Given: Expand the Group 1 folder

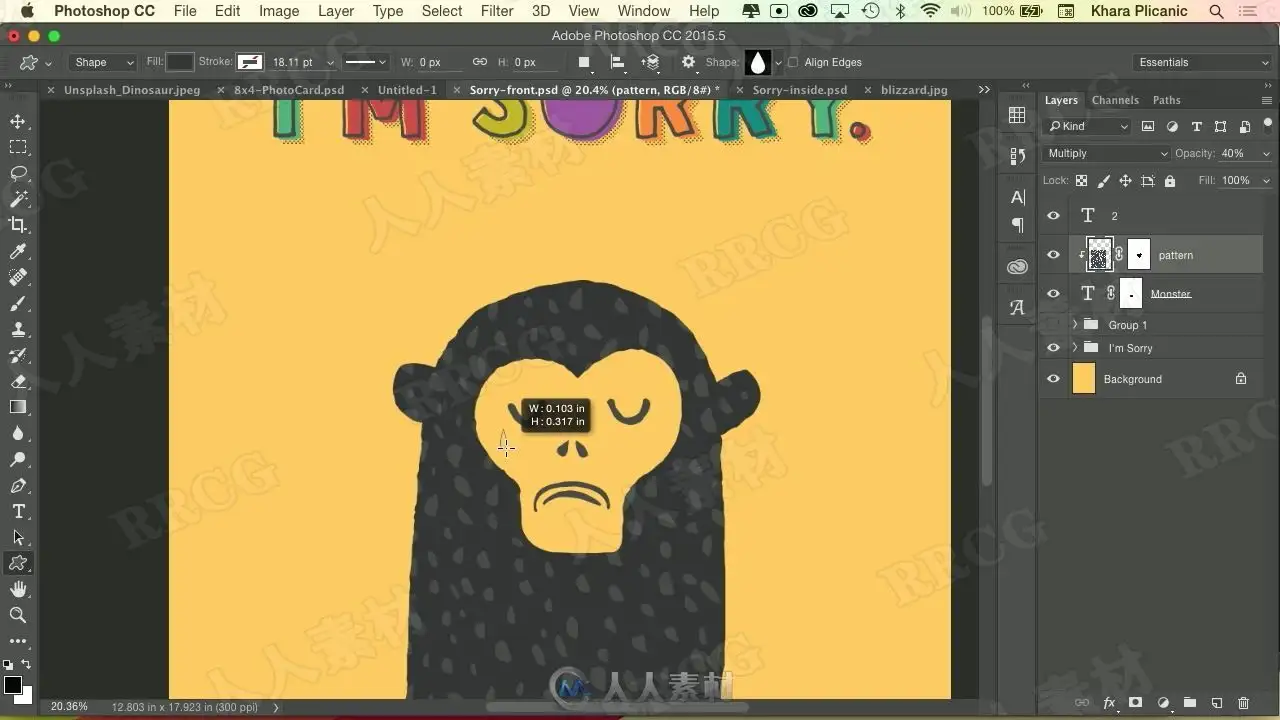Looking at the screenshot, I should pos(1075,325).
